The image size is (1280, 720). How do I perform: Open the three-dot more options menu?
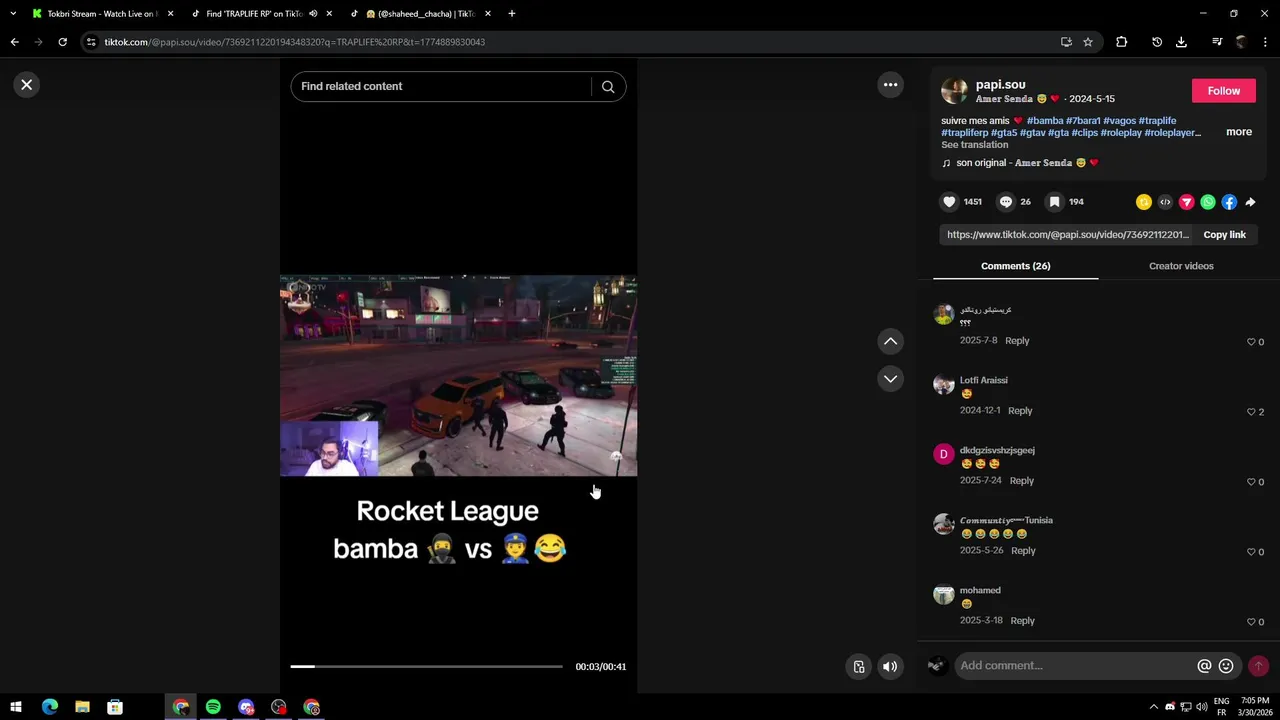point(890,85)
